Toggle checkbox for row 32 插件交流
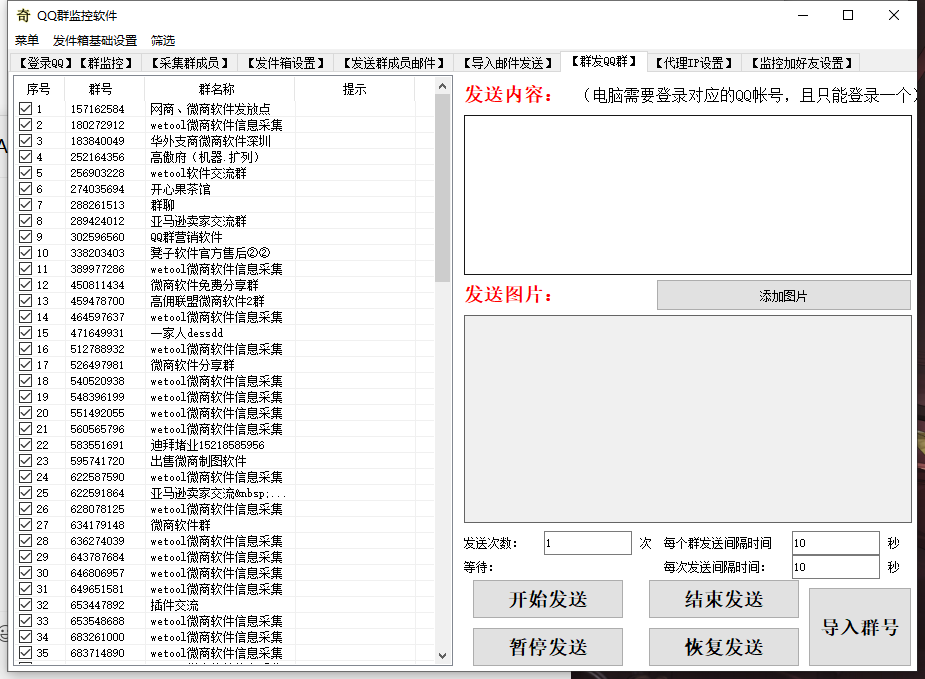 (x=26, y=605)
